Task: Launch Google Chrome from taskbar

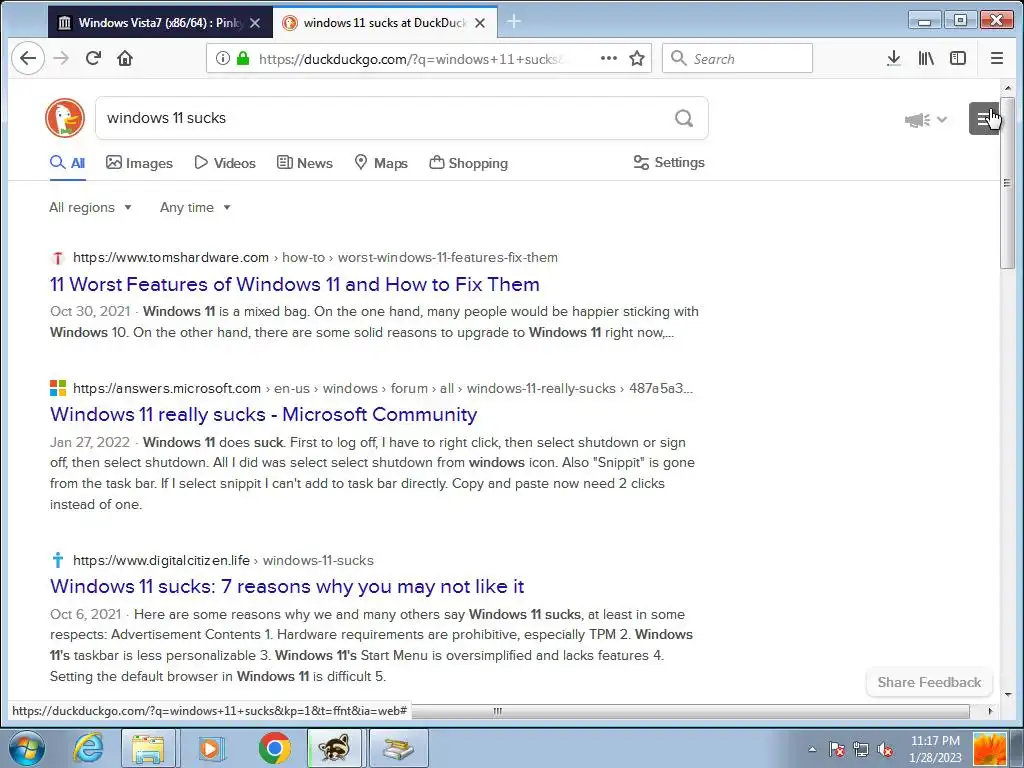Action: tap(274, 748)
